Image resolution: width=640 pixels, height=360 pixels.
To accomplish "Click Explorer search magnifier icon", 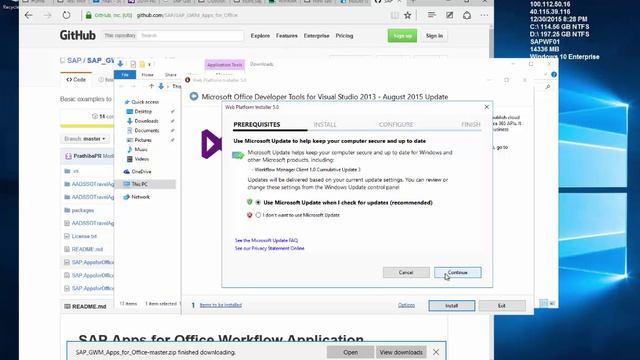I will (x=547, y=87).
